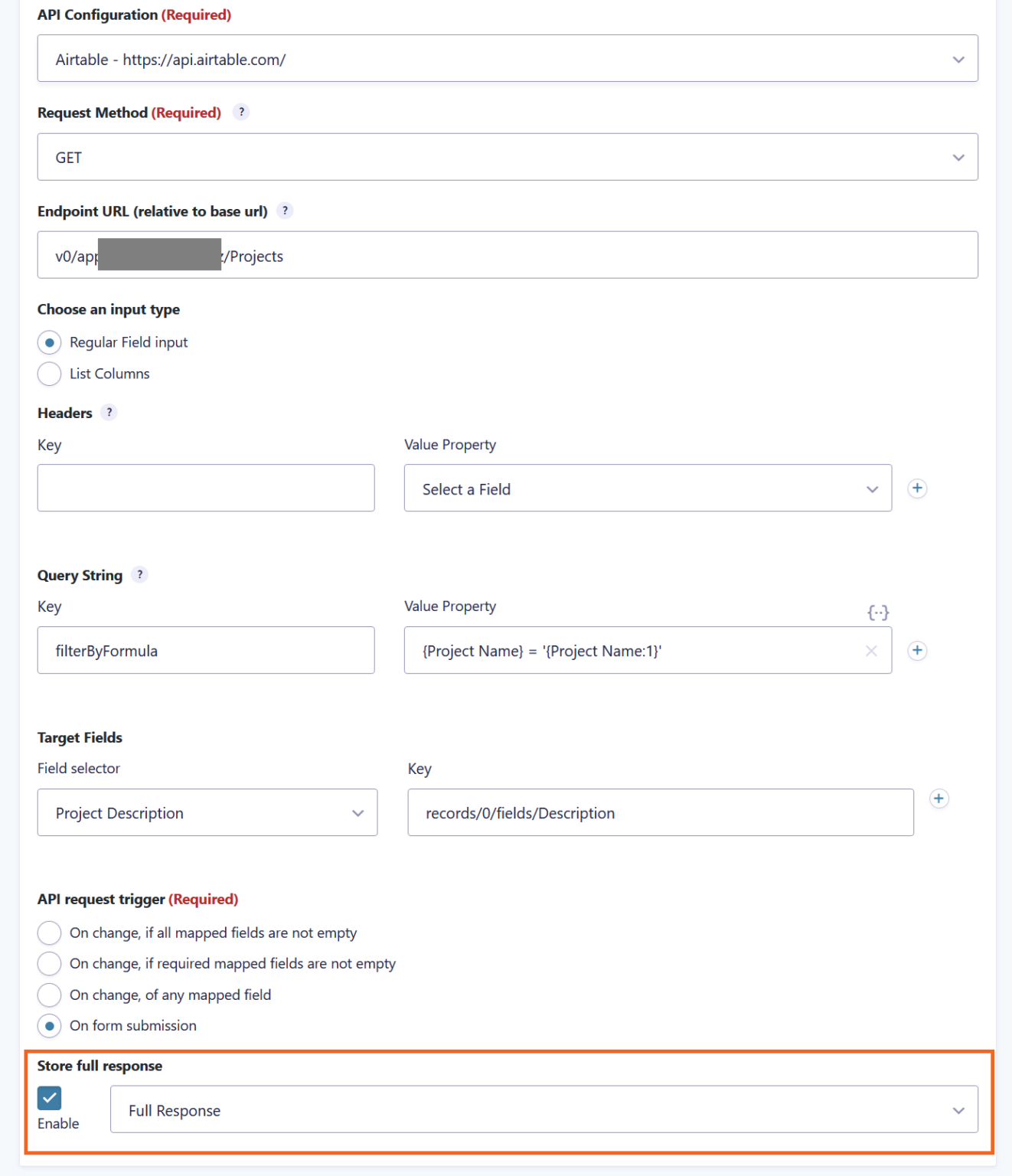Select the List Columns input type
This screenshot has height=1176, width=1012.
click(x=49, y=374)
